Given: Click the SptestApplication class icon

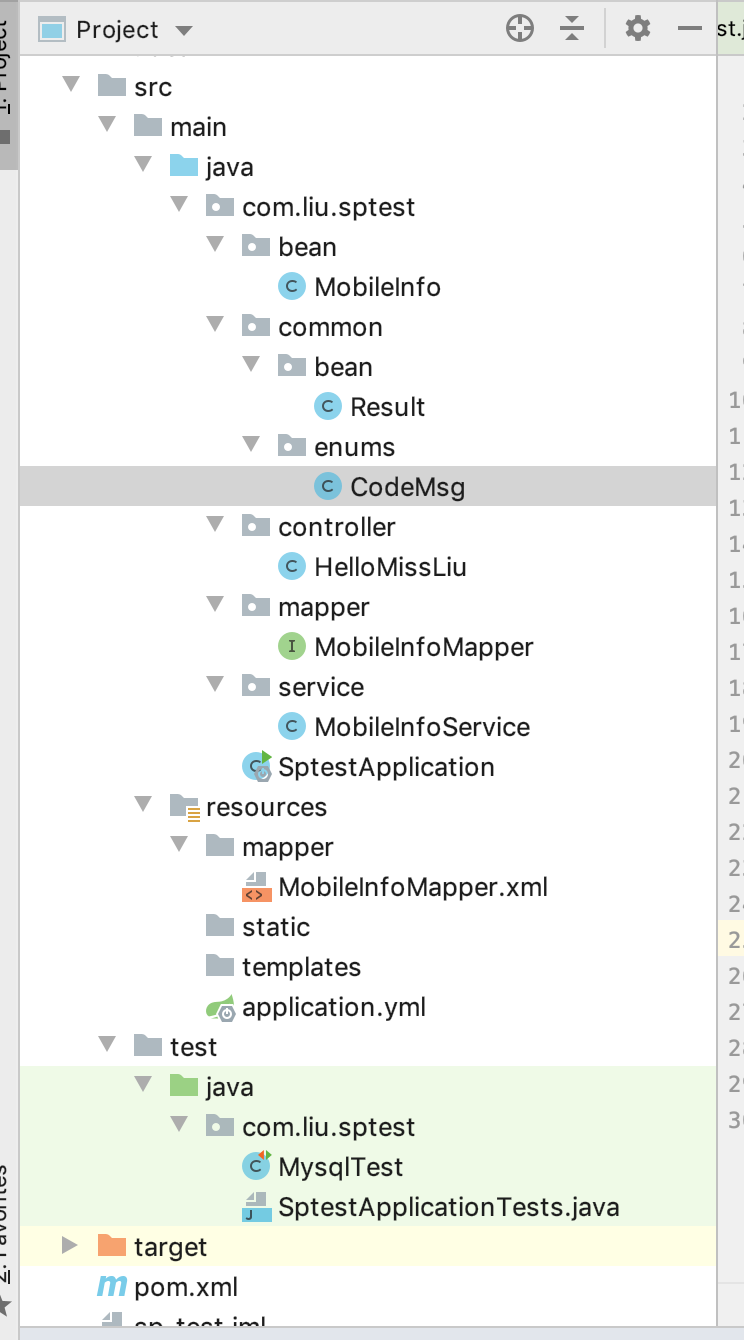Looking at the screenshot, I should (x=256, y=767).
